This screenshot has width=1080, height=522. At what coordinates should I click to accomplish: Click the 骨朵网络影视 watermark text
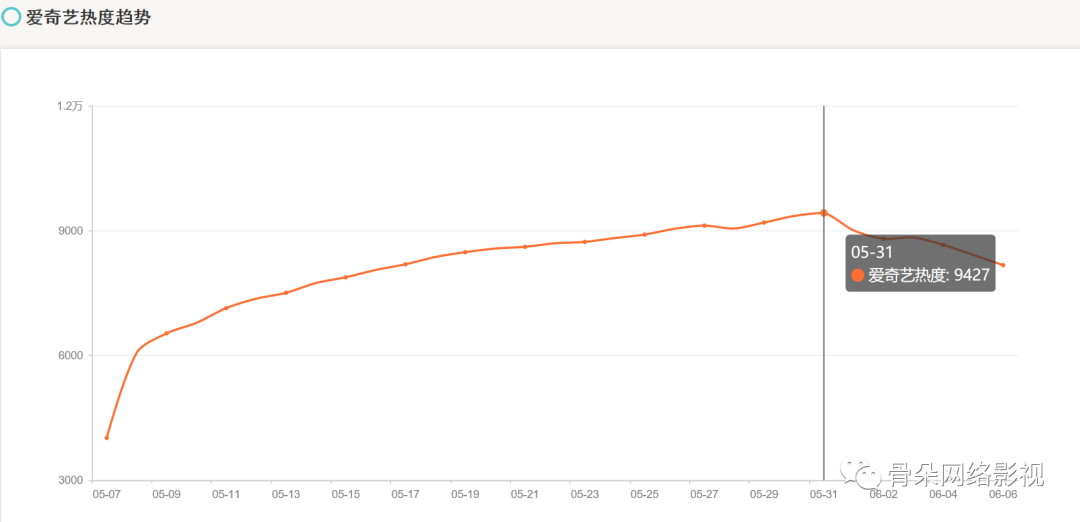tap(965, 474)
